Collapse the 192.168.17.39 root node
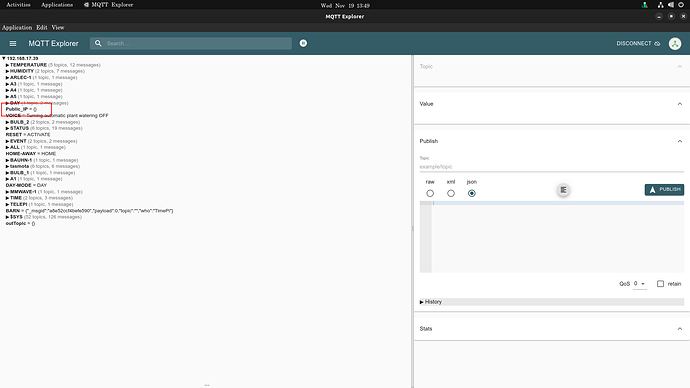 (4, 58)
